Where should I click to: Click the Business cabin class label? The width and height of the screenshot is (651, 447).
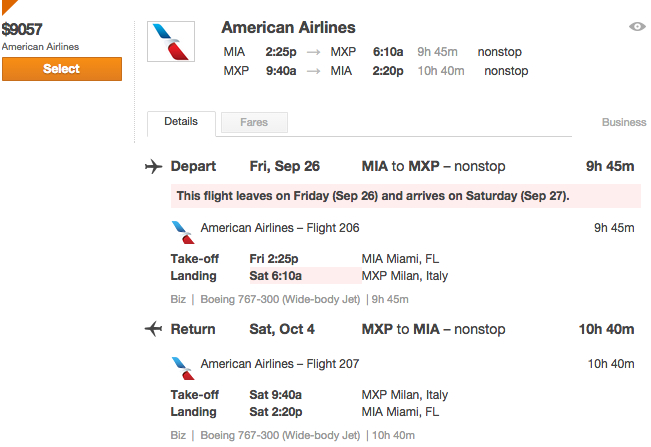point(623,123)
